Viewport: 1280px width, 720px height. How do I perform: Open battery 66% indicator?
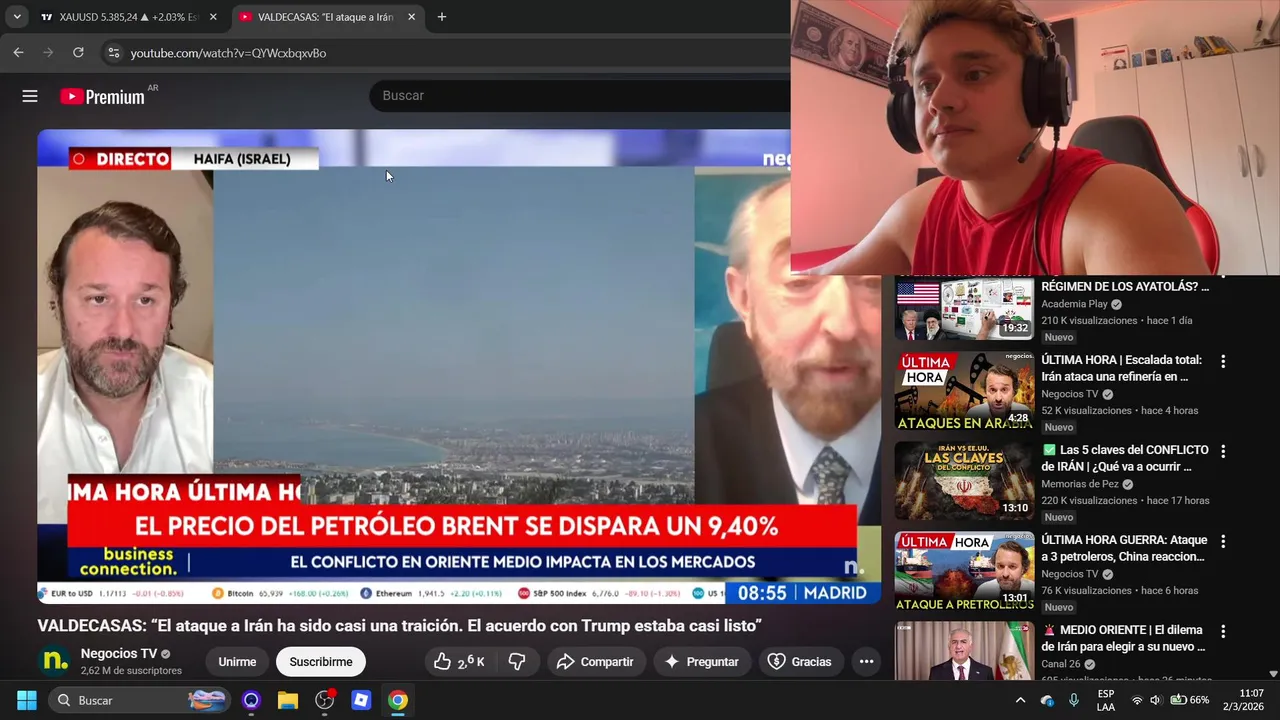tap(1190, 700)
